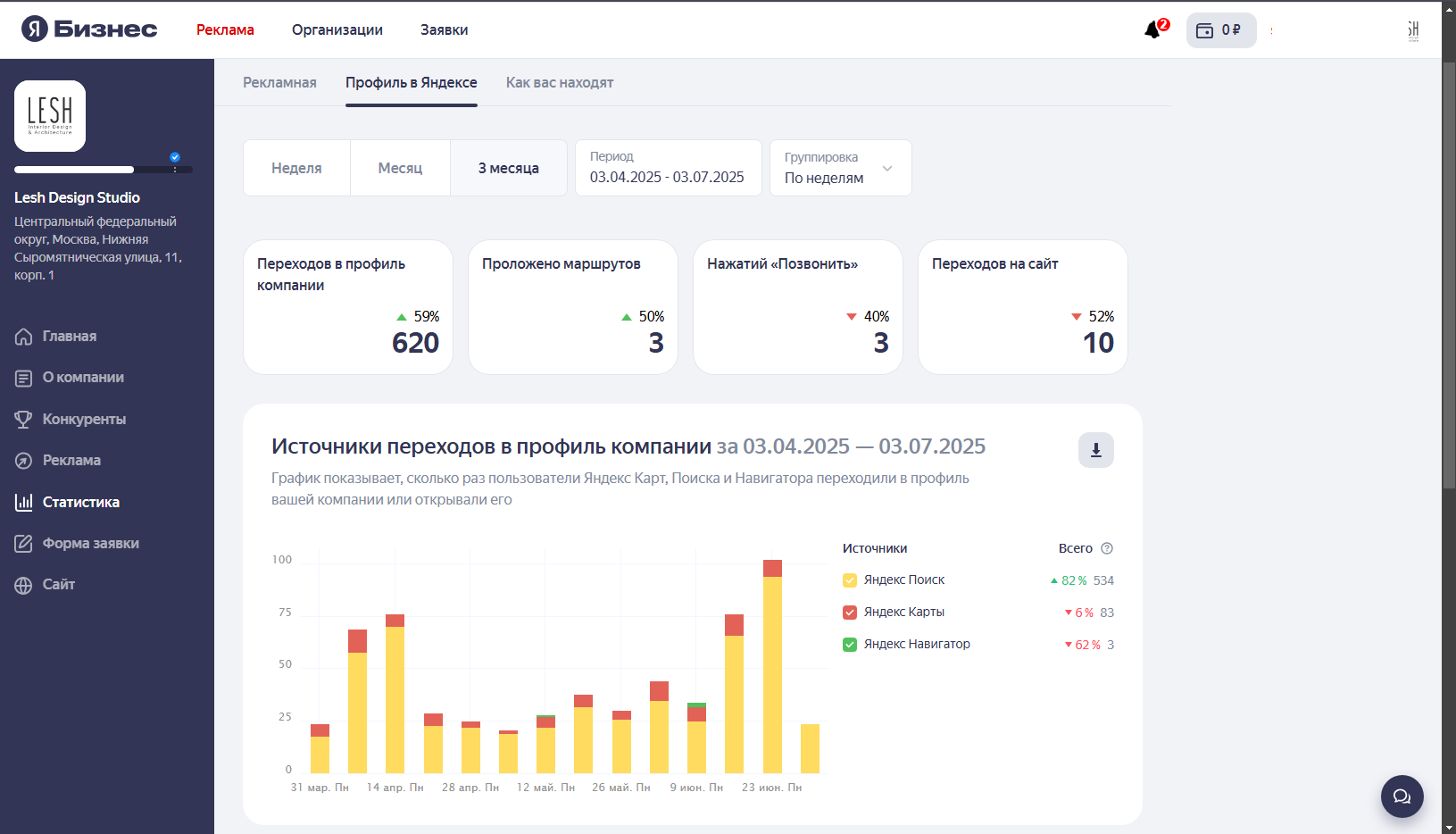
Task: Uncheck Яндекс Поиск source checkbox
Action: [850, 580]
